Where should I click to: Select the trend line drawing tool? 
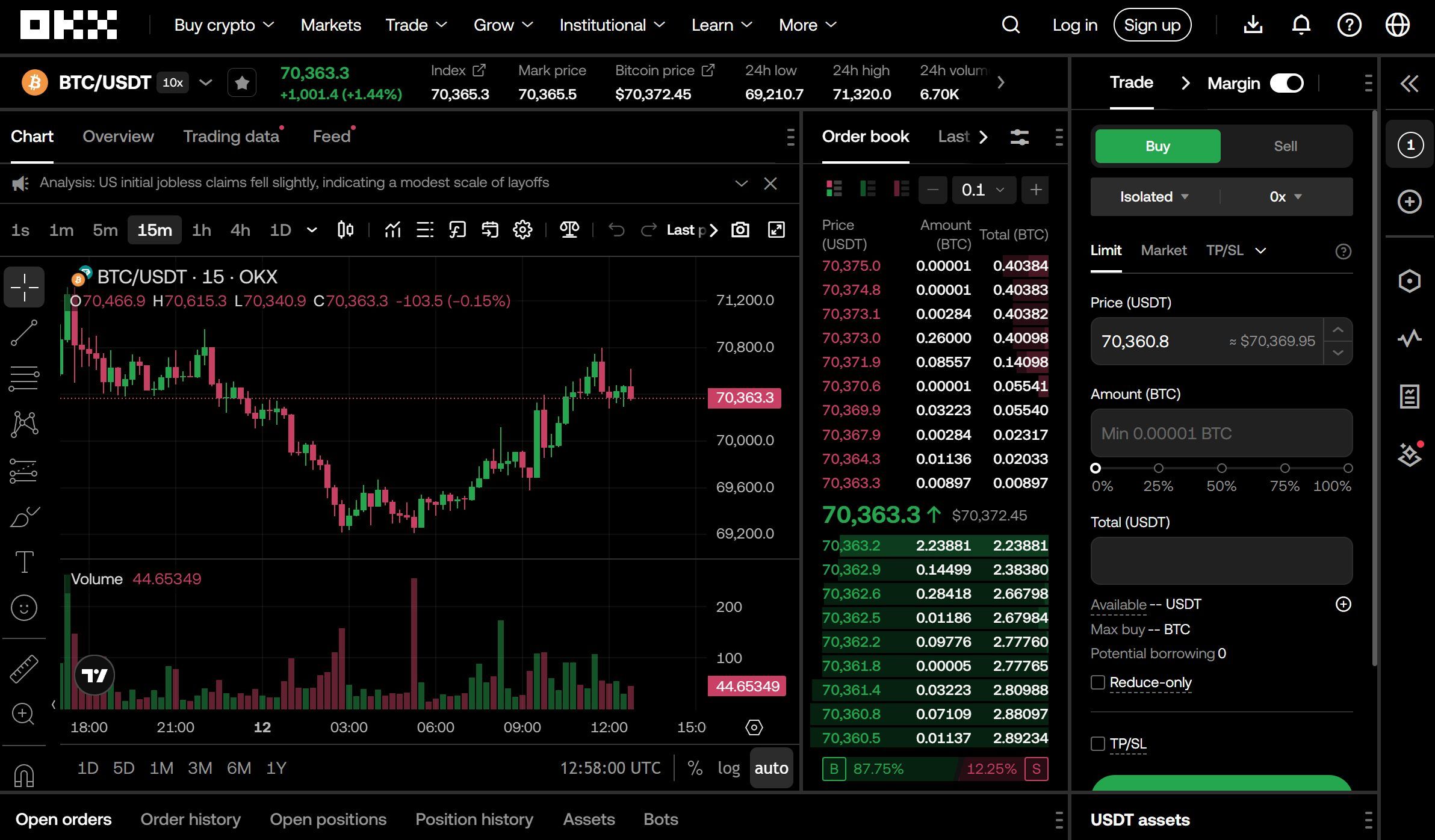(24, 333)
